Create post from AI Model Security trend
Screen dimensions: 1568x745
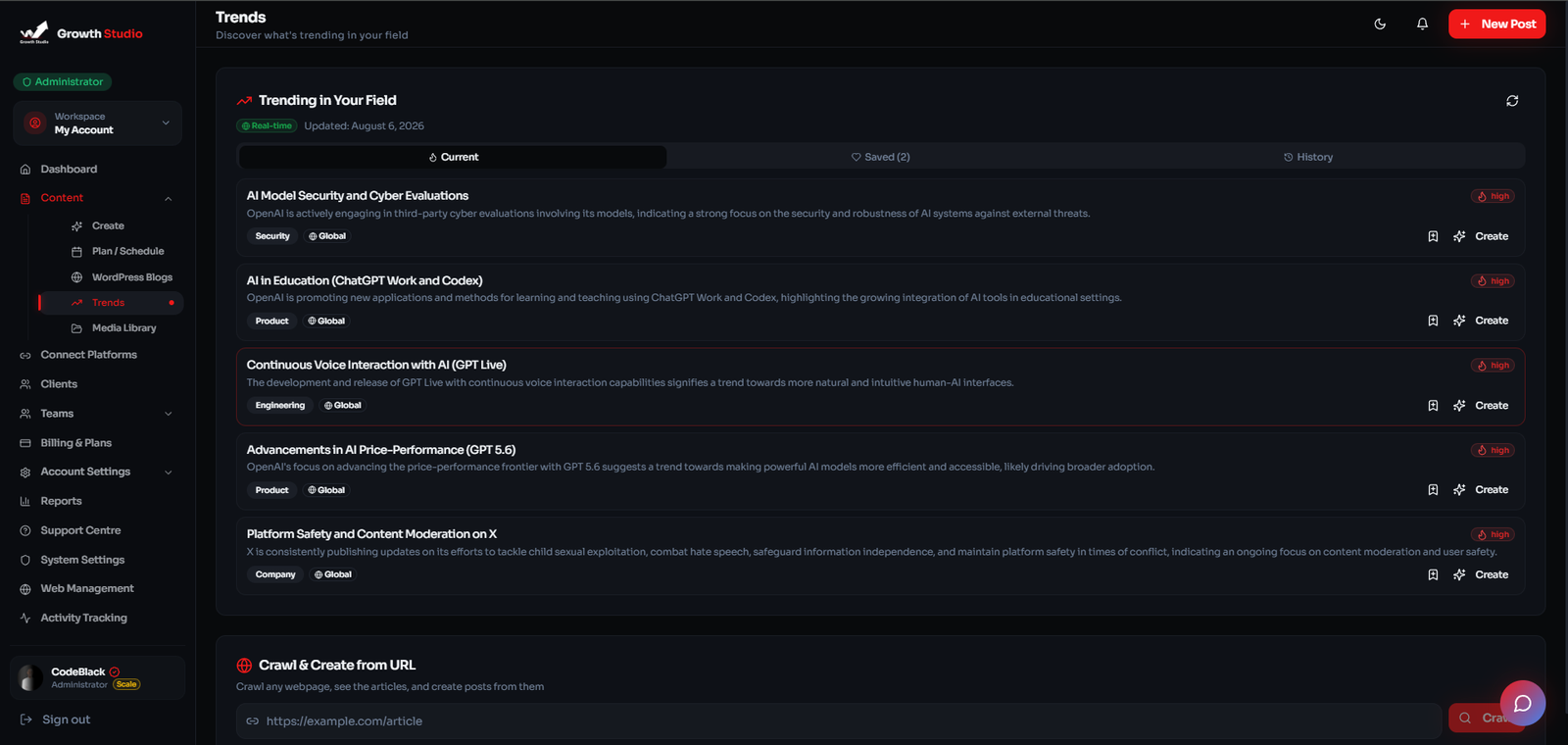point(1481,236)
